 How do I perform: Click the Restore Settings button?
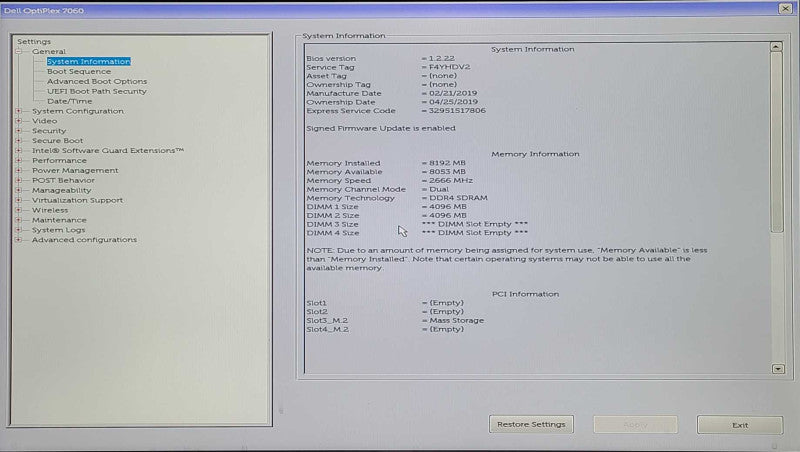coord(531,424)
